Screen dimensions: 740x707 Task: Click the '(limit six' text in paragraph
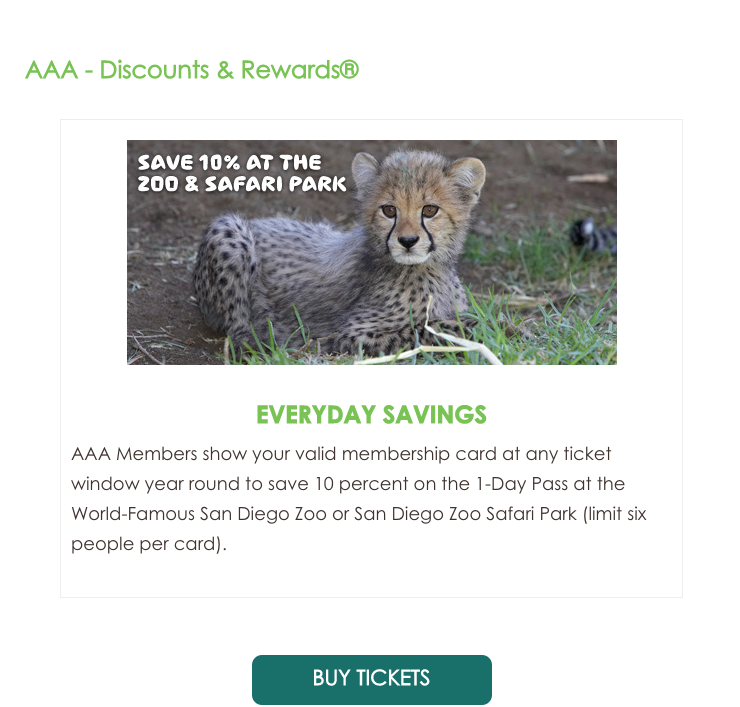click(615, 514)
